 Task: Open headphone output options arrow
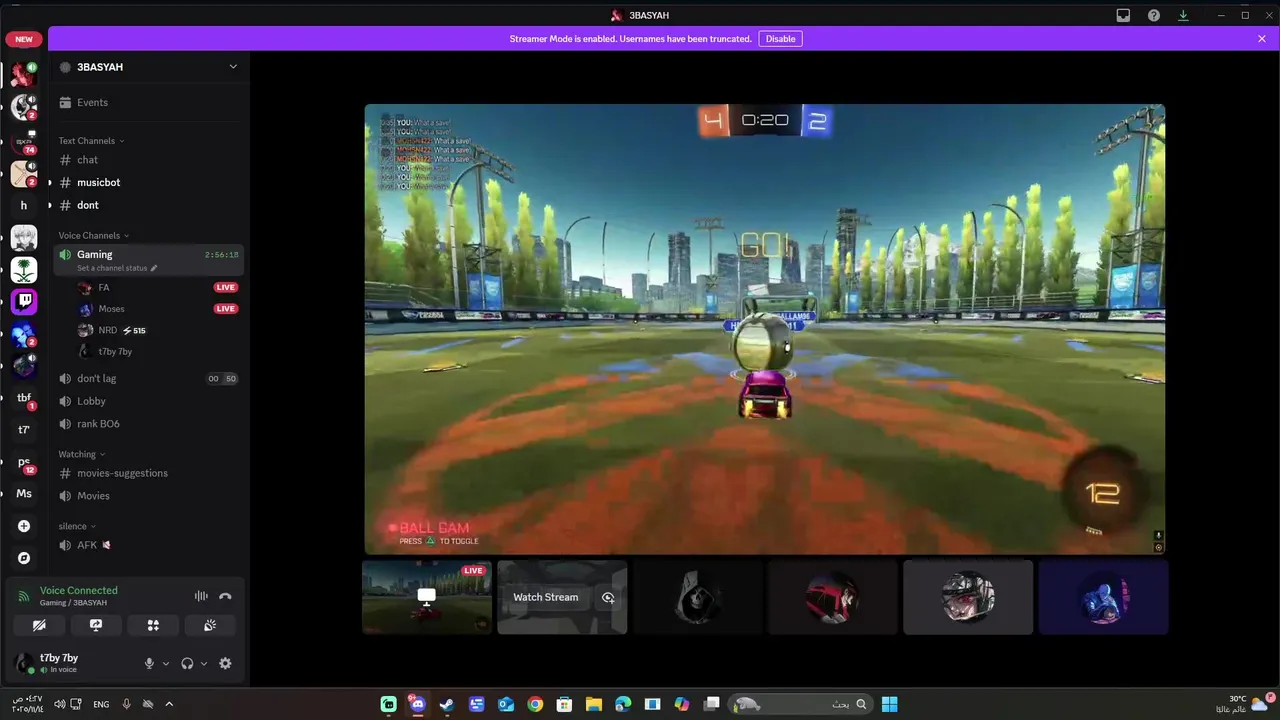pos(204,663)
